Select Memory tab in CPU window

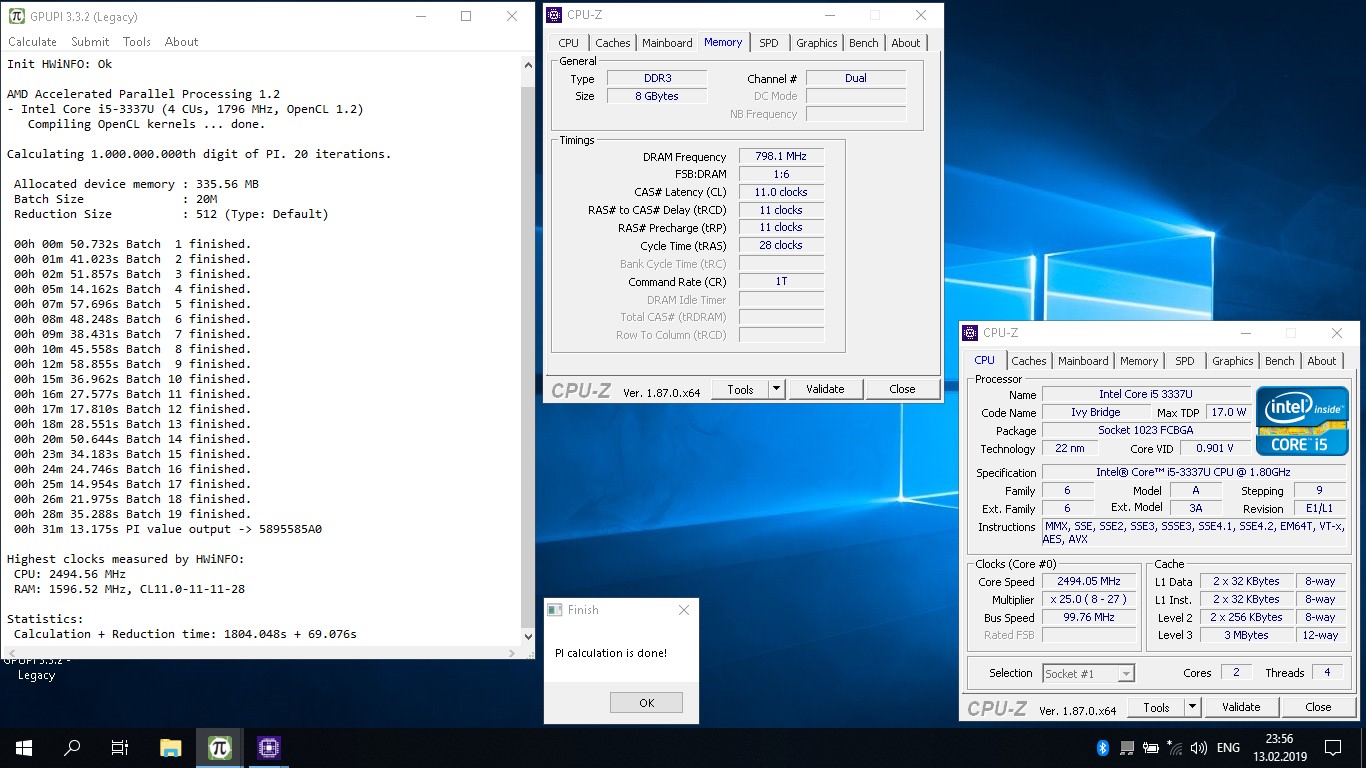(1139, 361)
